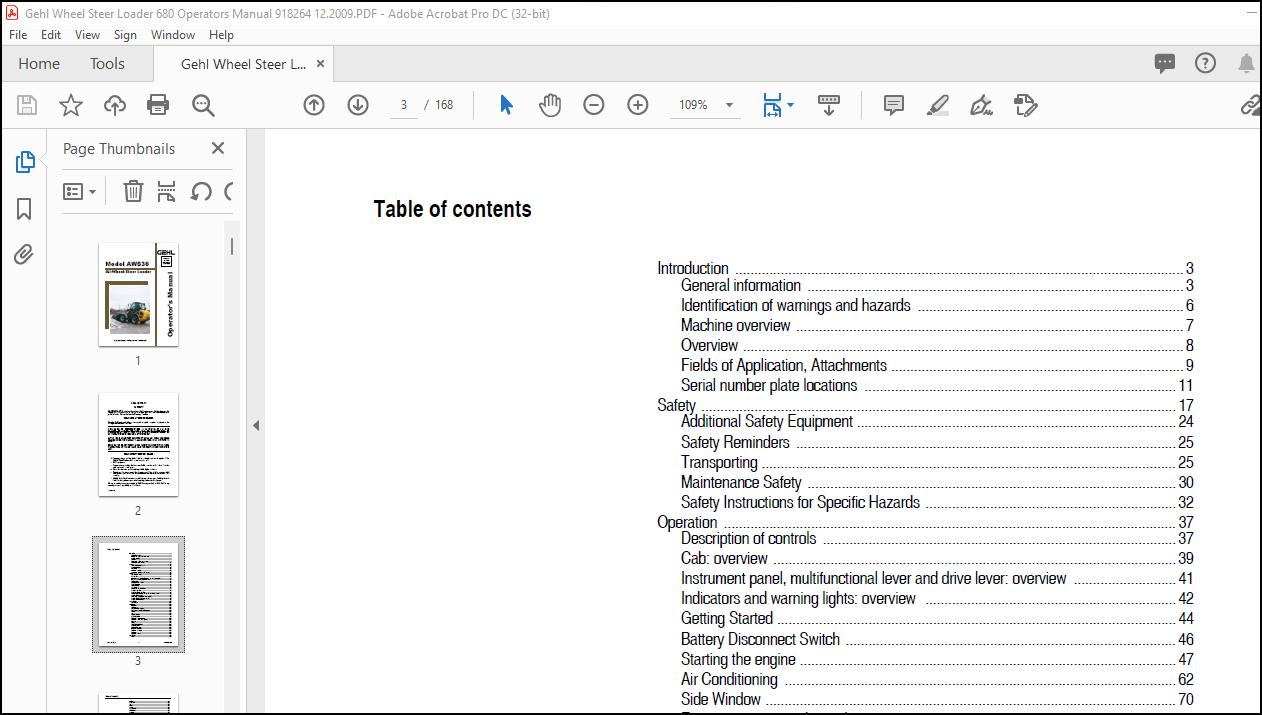Image resolution: width=1262 pixels, height=715 pixels.
Task: Click the Save file icon
Action: [27, 105]
